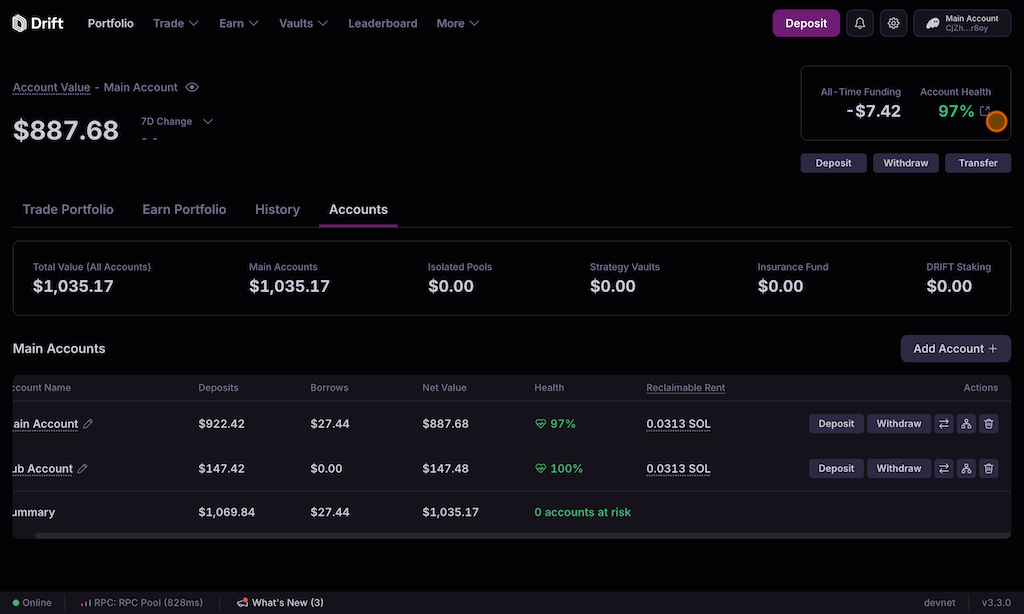The height and width of the screenshot is (614, 1024).
Task: Delete the Sub Account with the trash icon
Action: coord(989,469)
